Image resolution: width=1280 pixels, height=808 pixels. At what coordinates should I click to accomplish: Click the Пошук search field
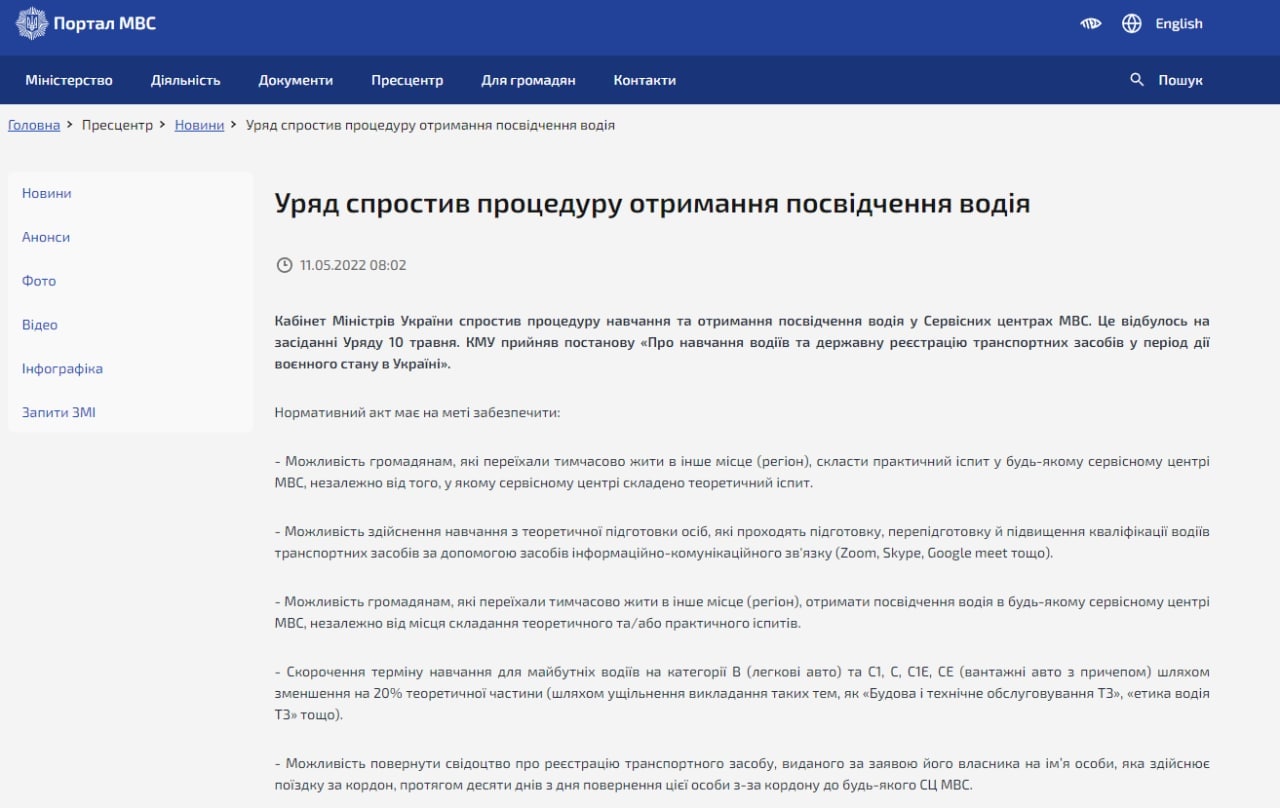(1181, 80)
